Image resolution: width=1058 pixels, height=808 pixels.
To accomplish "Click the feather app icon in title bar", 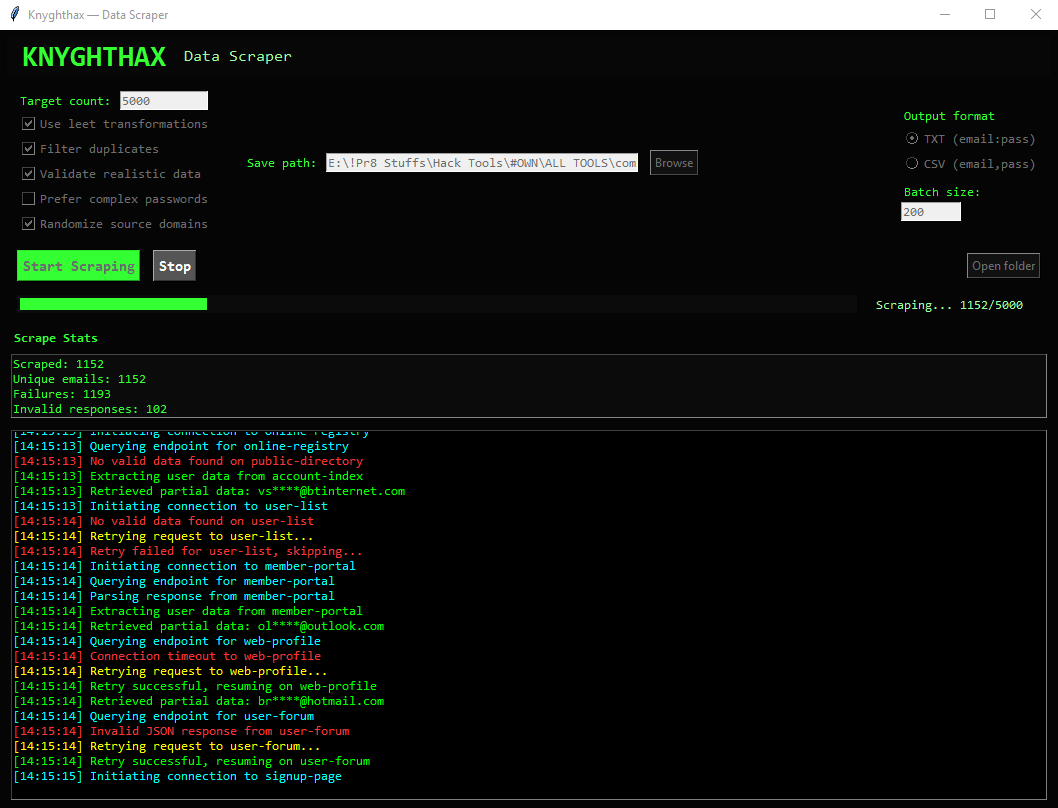I will click(15, 14).
